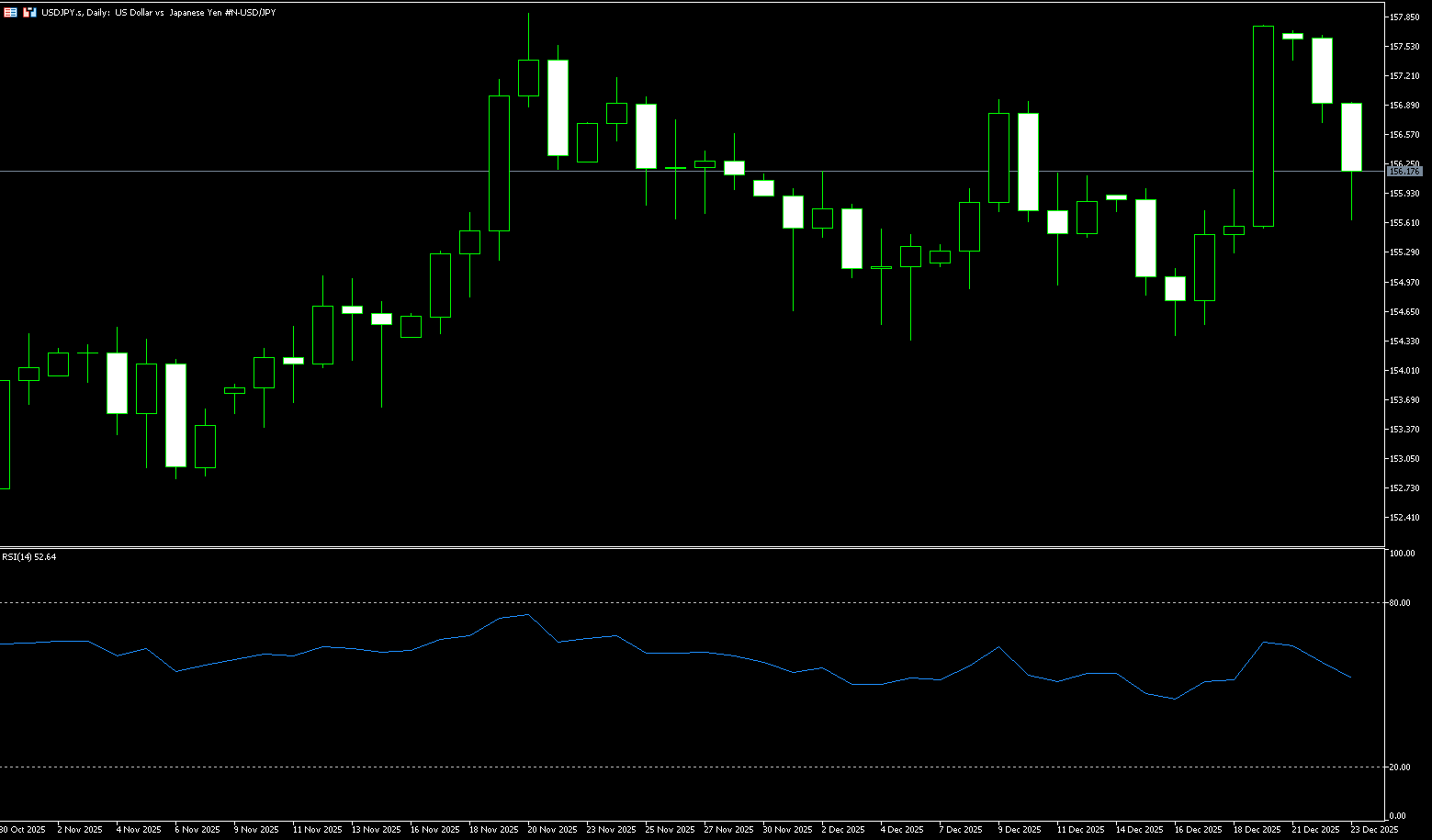Click the 20 Nov 2025 date label
Screen dimensions: 1432x840
tap(551, 830)
